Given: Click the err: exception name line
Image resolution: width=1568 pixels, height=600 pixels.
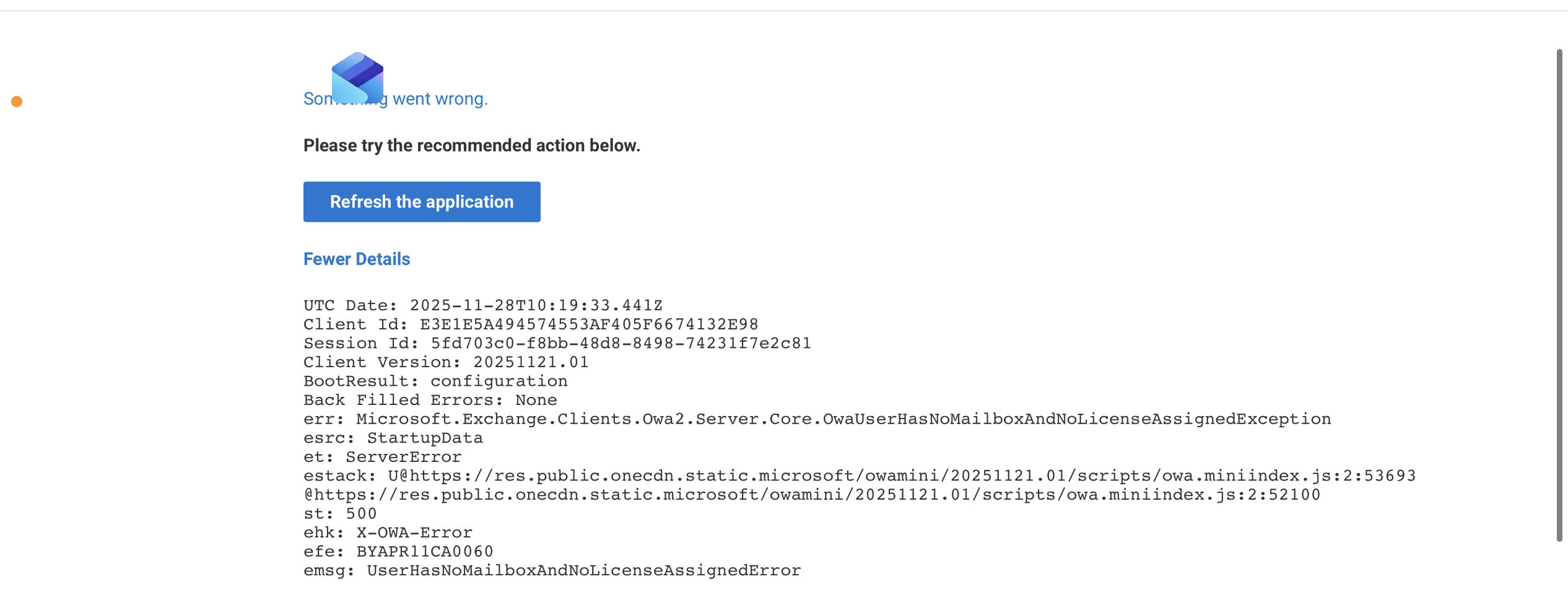Looking at the screenshot, I should 816,419.
